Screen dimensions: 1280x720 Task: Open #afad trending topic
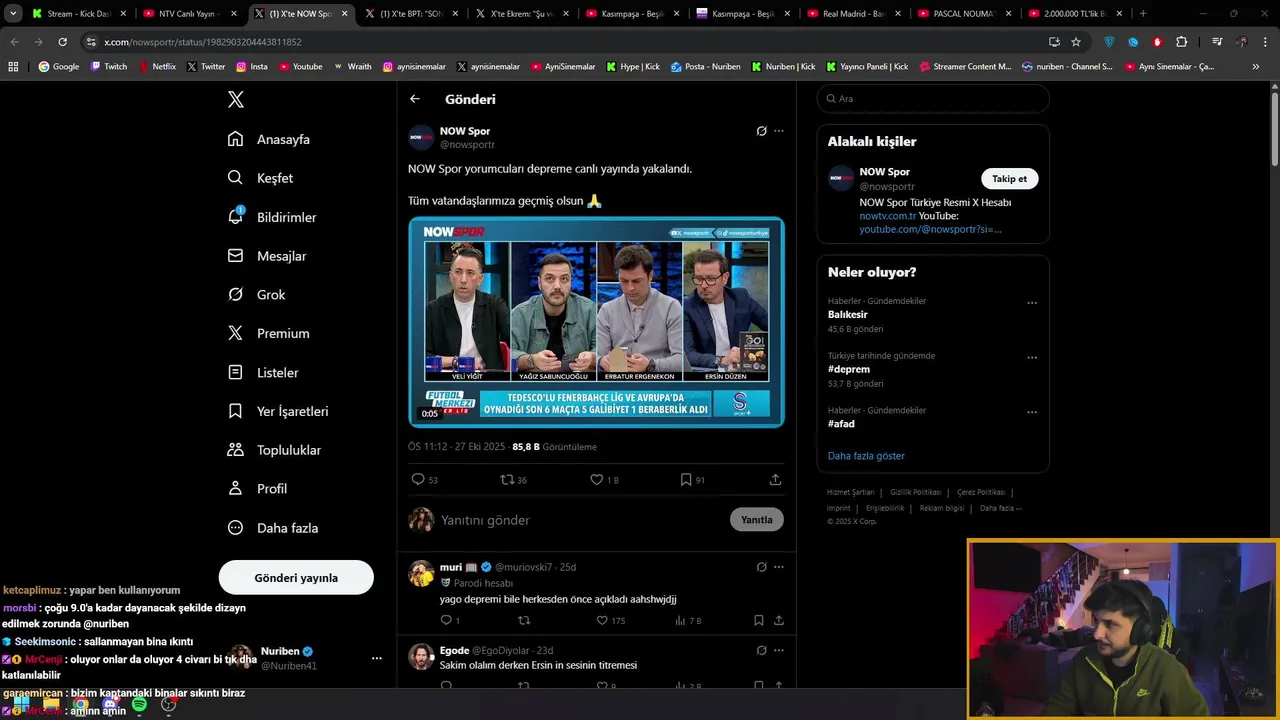pyautogui.click(x=841, y=424)
